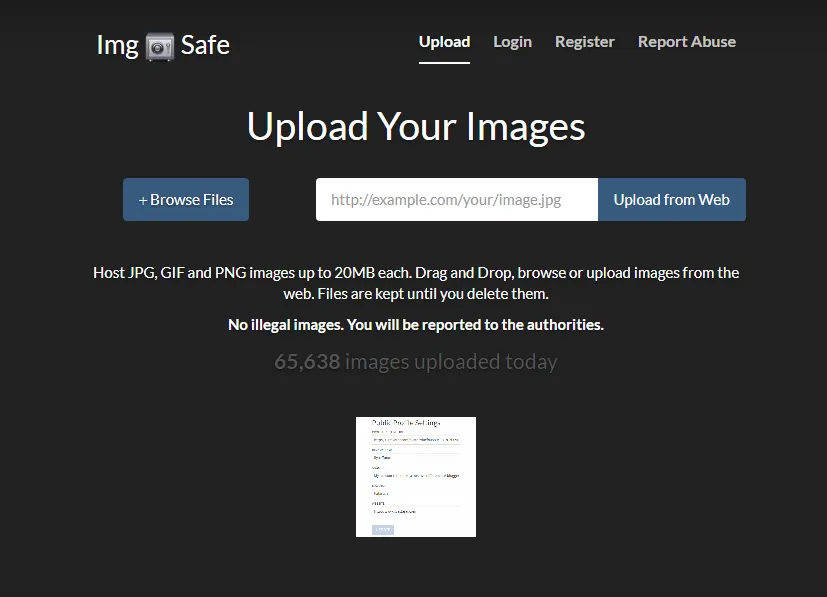Viewport: 827px width, 597px height.
Task: Open the Register page
Action: (x=584, y=42)
